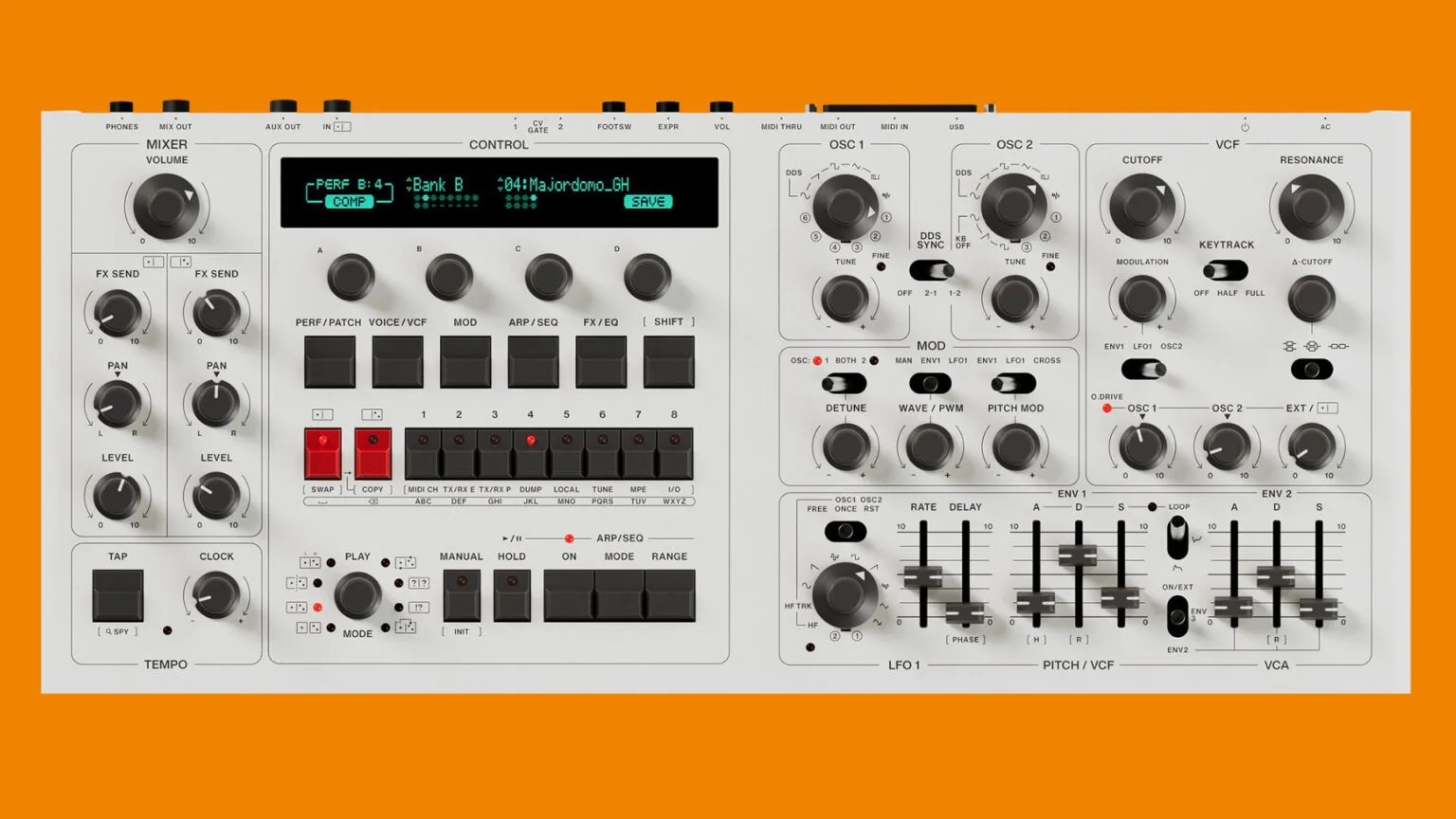Click the ARP/SEQ MODE button
This screenshot has height=819, width=1456.
pyautogui.click(x=619, y=595)
